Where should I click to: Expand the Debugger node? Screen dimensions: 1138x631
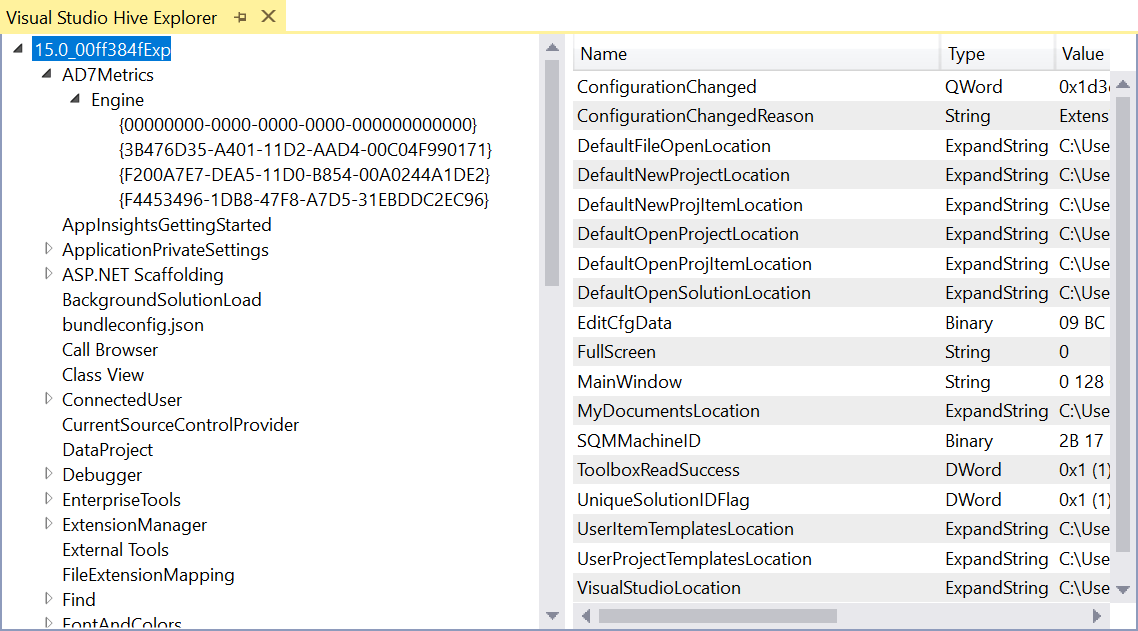[x=48, y=473]
